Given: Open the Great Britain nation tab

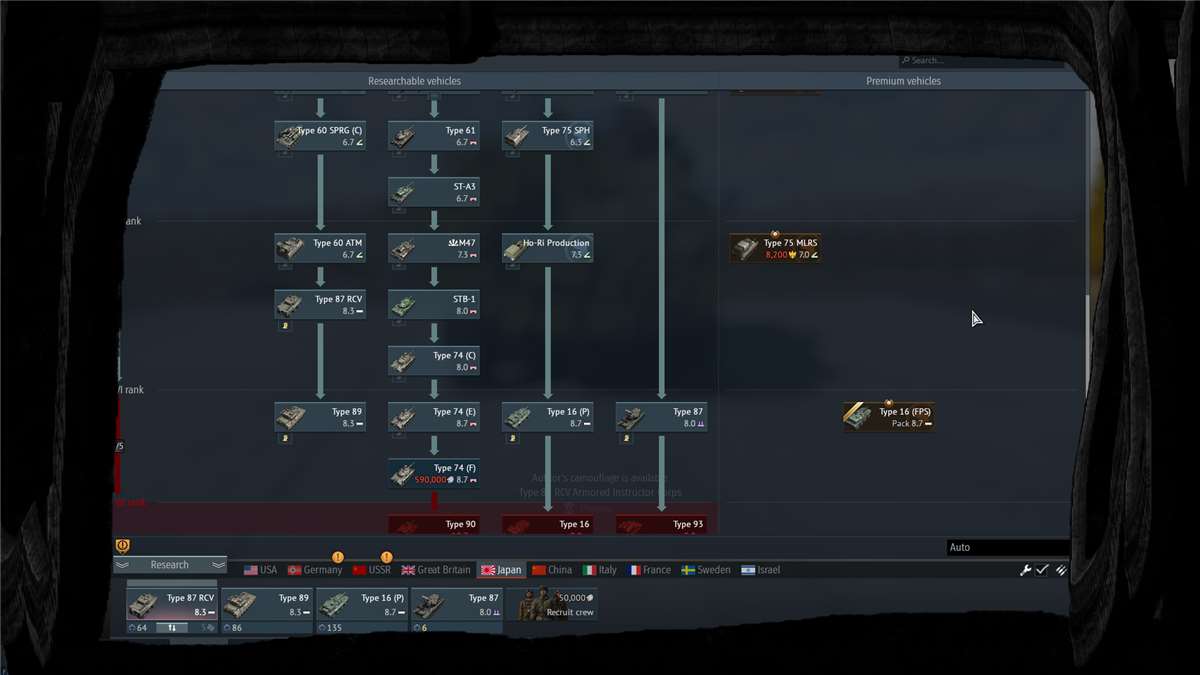Looking at the screenshot, I should click(x=436, y=570).
